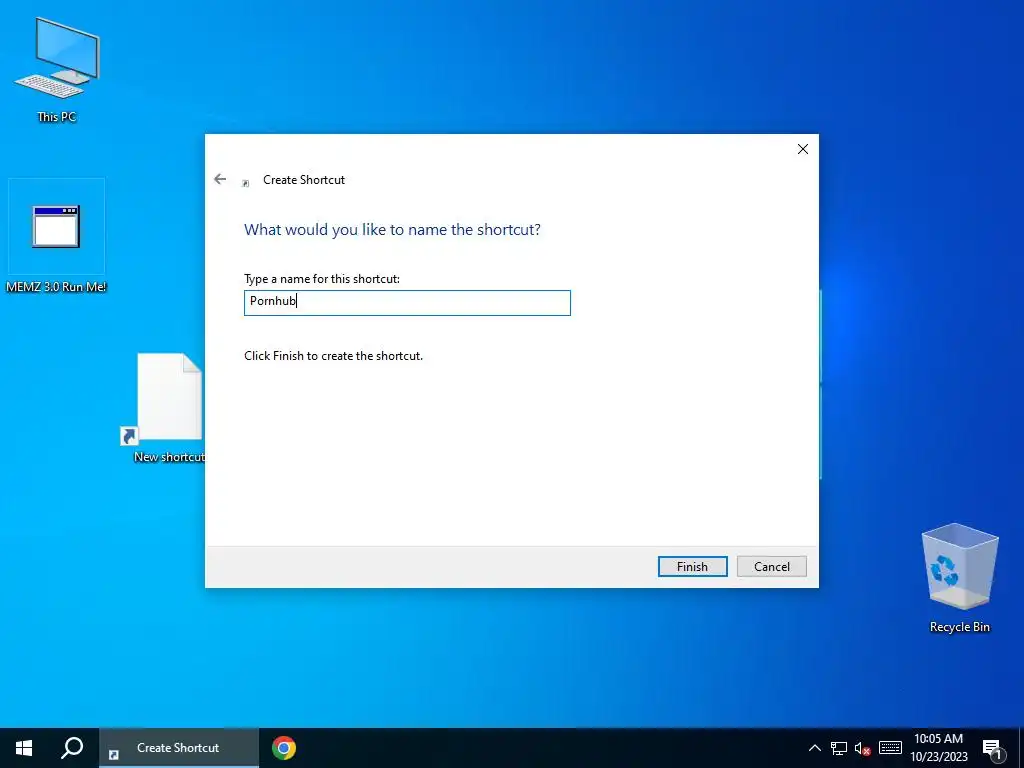Click the 'What would you like to name the shortcut?' heading
The height and width of the screenshot is (768, 1024).
tap(392, 229)
